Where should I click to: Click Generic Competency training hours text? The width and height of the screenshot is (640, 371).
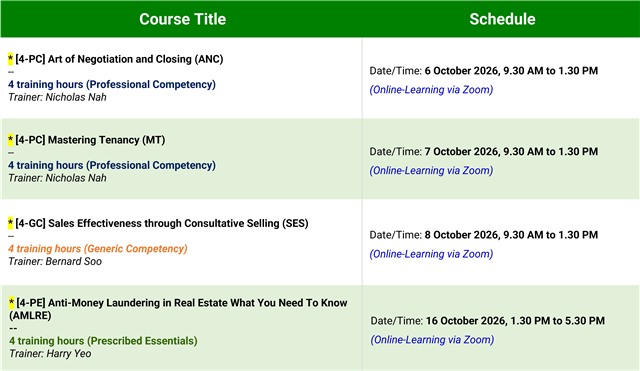(98, 249)
